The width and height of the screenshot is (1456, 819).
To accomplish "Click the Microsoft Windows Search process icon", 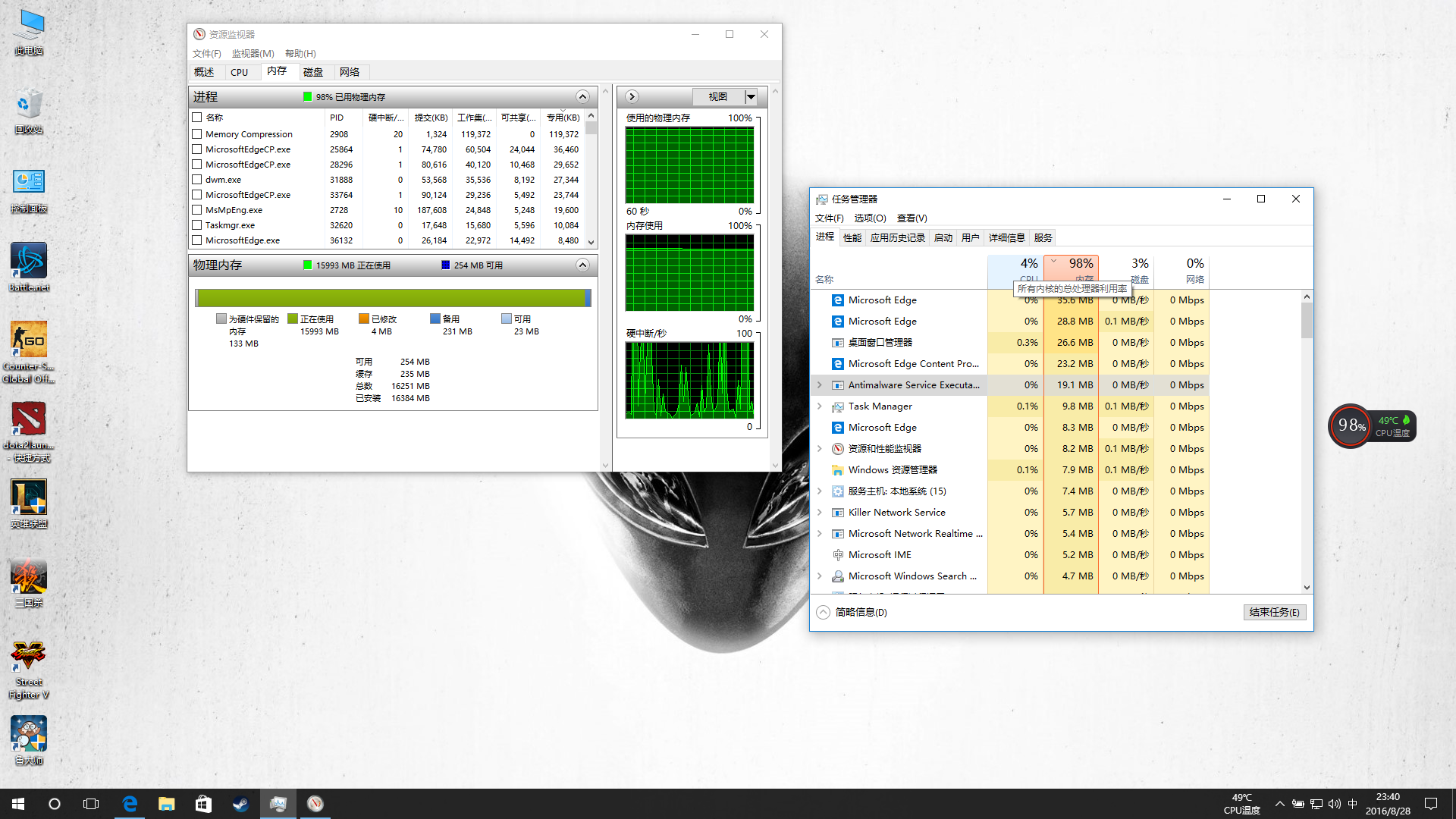I will pos(838,576).
